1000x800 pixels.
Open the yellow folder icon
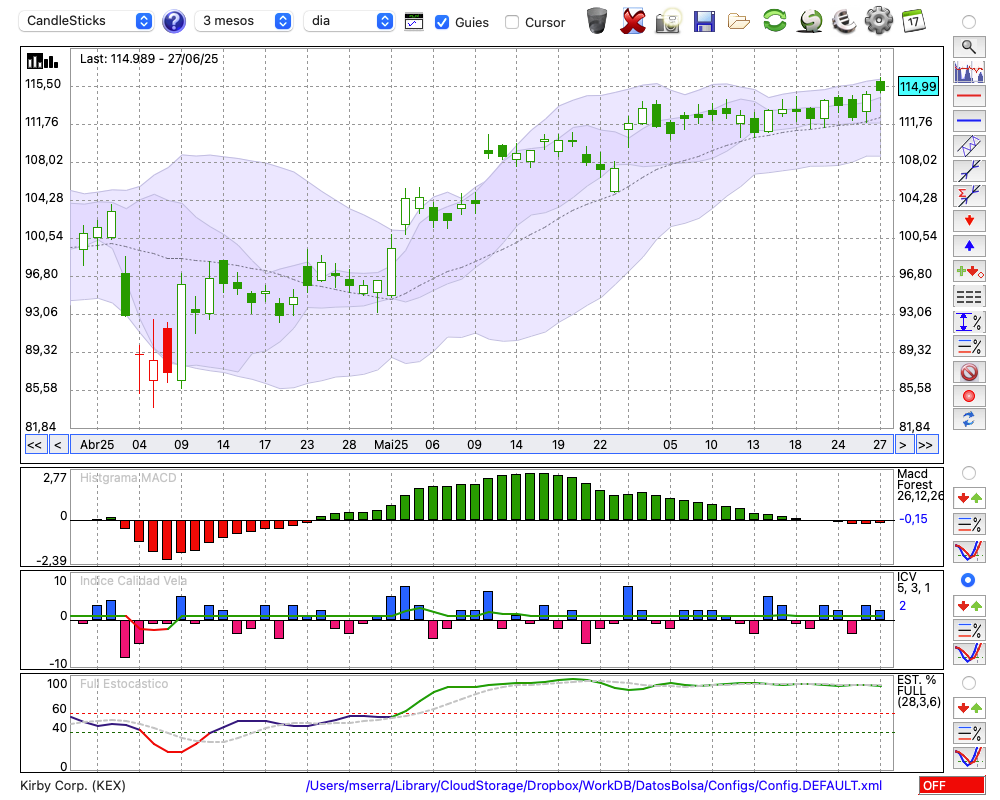[x=739, y=22]
